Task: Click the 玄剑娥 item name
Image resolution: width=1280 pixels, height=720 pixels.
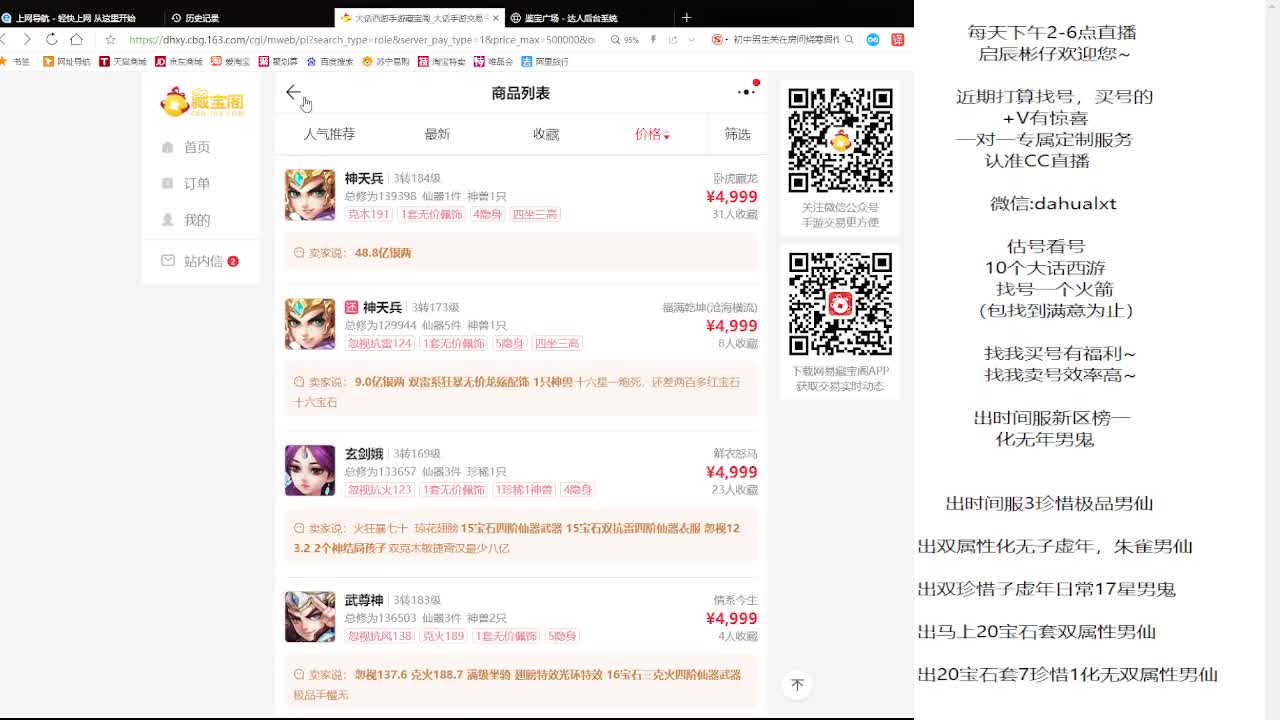Action: click(364, 454)
